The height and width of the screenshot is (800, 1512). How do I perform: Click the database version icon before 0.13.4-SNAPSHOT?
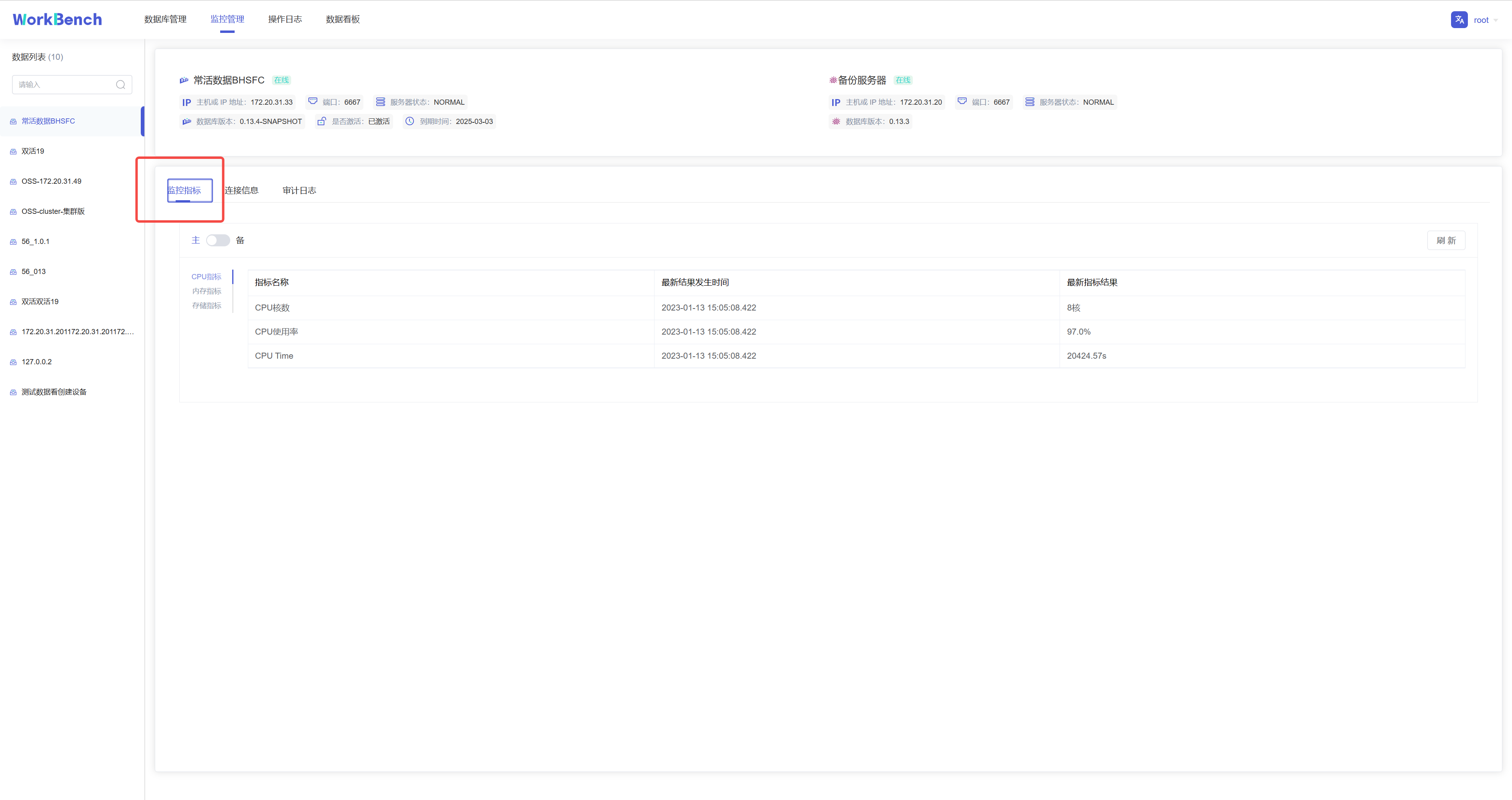coord(186,121)
